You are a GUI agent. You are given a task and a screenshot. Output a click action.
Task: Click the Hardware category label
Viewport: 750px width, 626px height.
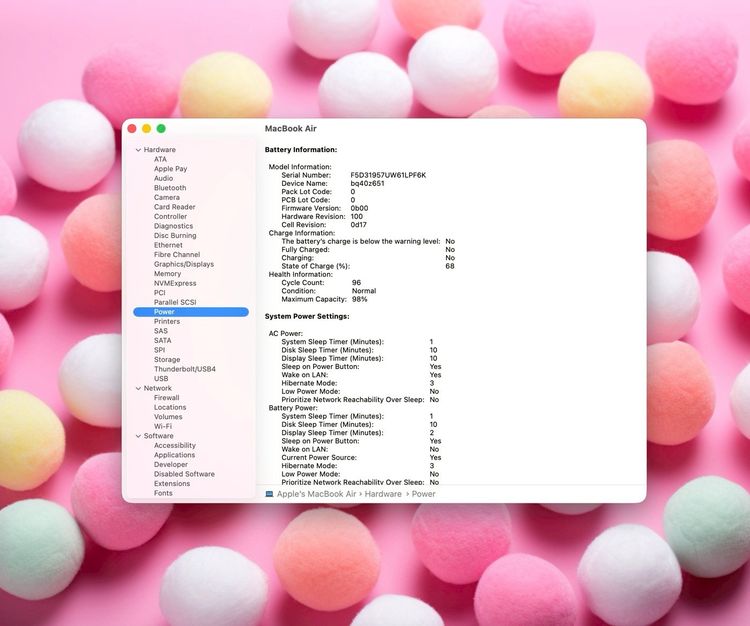click(x=160, y=150)
